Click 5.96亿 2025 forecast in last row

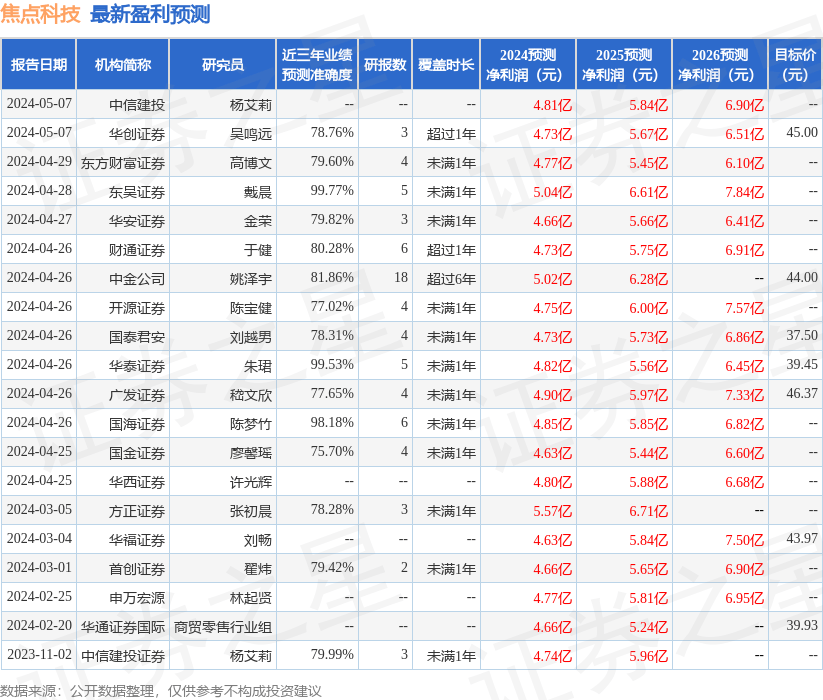[648, 656]
